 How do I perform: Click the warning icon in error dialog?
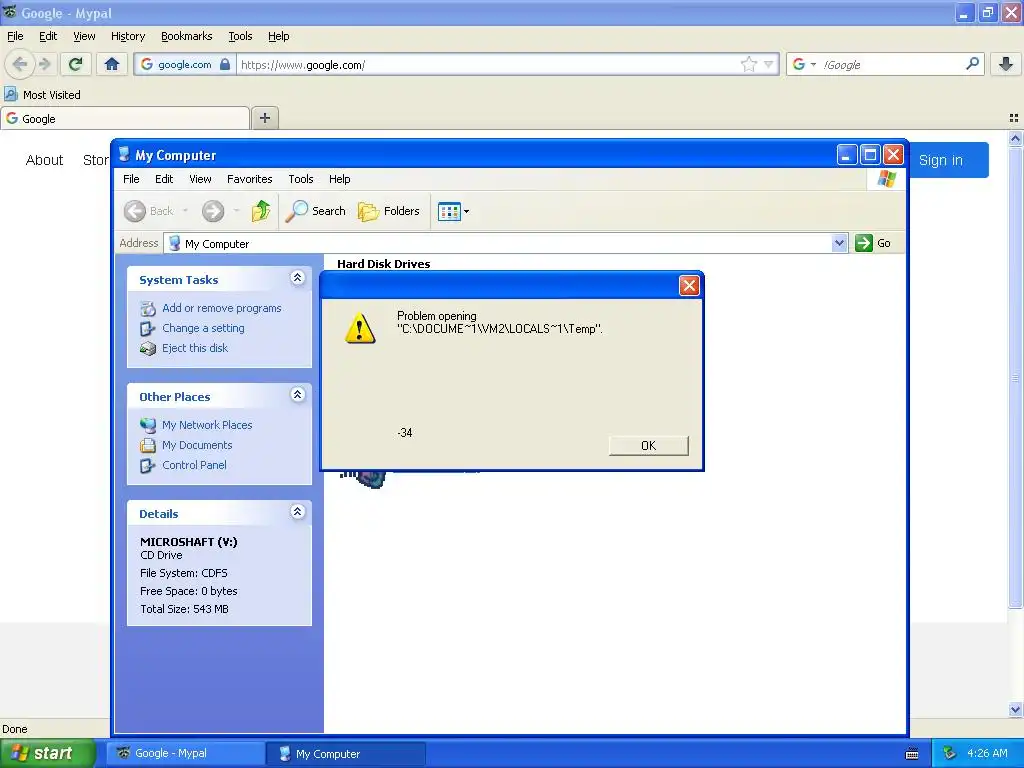(360, 328)
